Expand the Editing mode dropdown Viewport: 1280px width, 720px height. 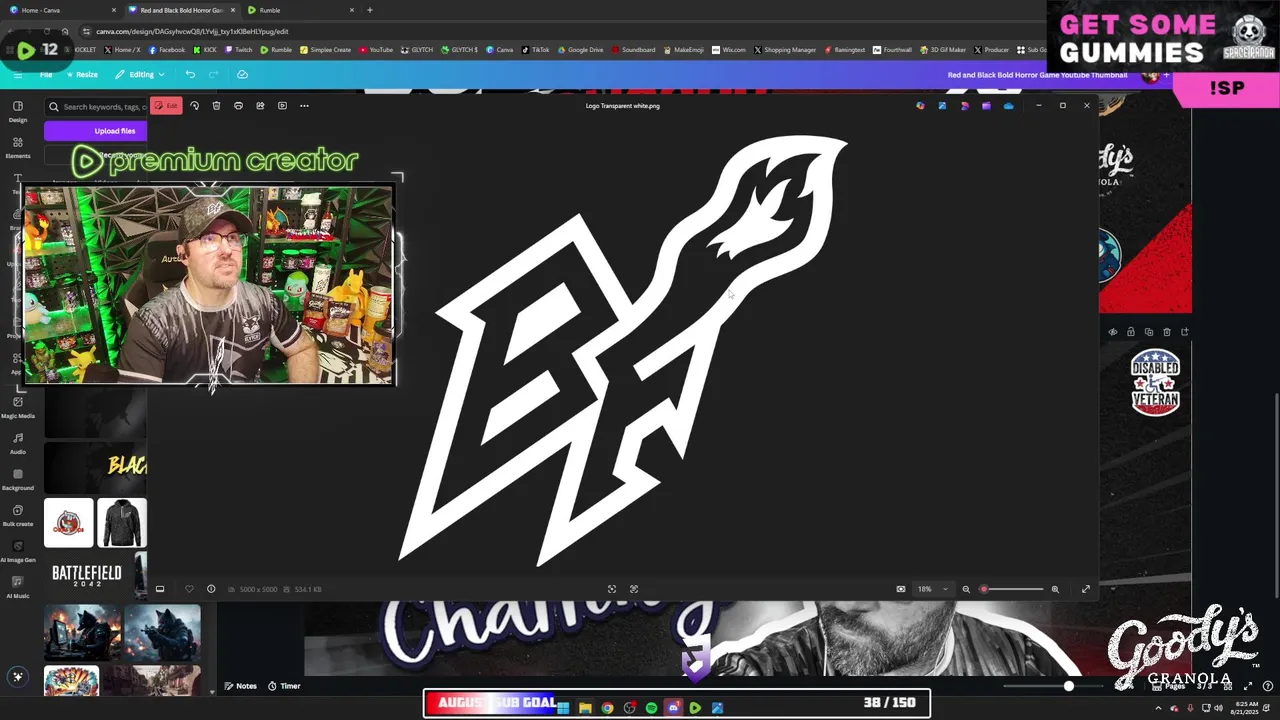pyautogui.click(x=140, y=74)
